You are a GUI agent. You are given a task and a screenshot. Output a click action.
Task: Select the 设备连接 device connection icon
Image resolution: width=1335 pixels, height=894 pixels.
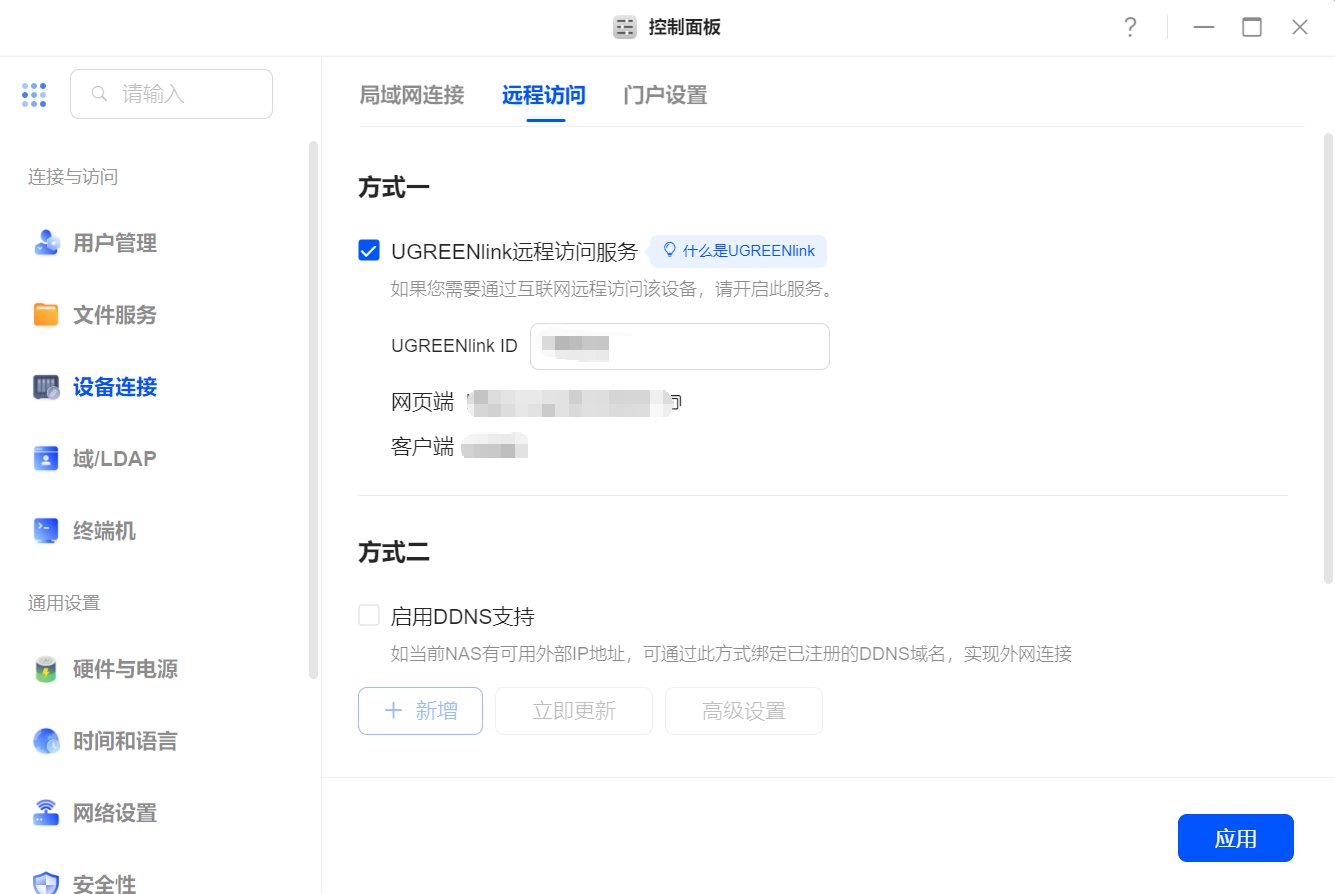point(46,387)
